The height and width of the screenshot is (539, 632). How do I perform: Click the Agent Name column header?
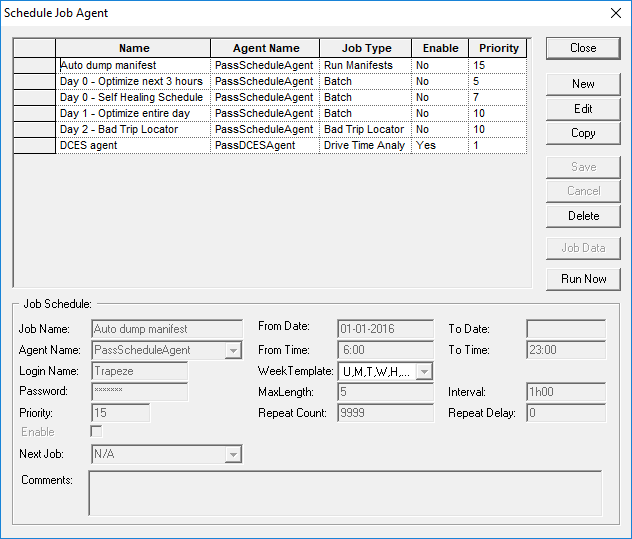point(265,48)
